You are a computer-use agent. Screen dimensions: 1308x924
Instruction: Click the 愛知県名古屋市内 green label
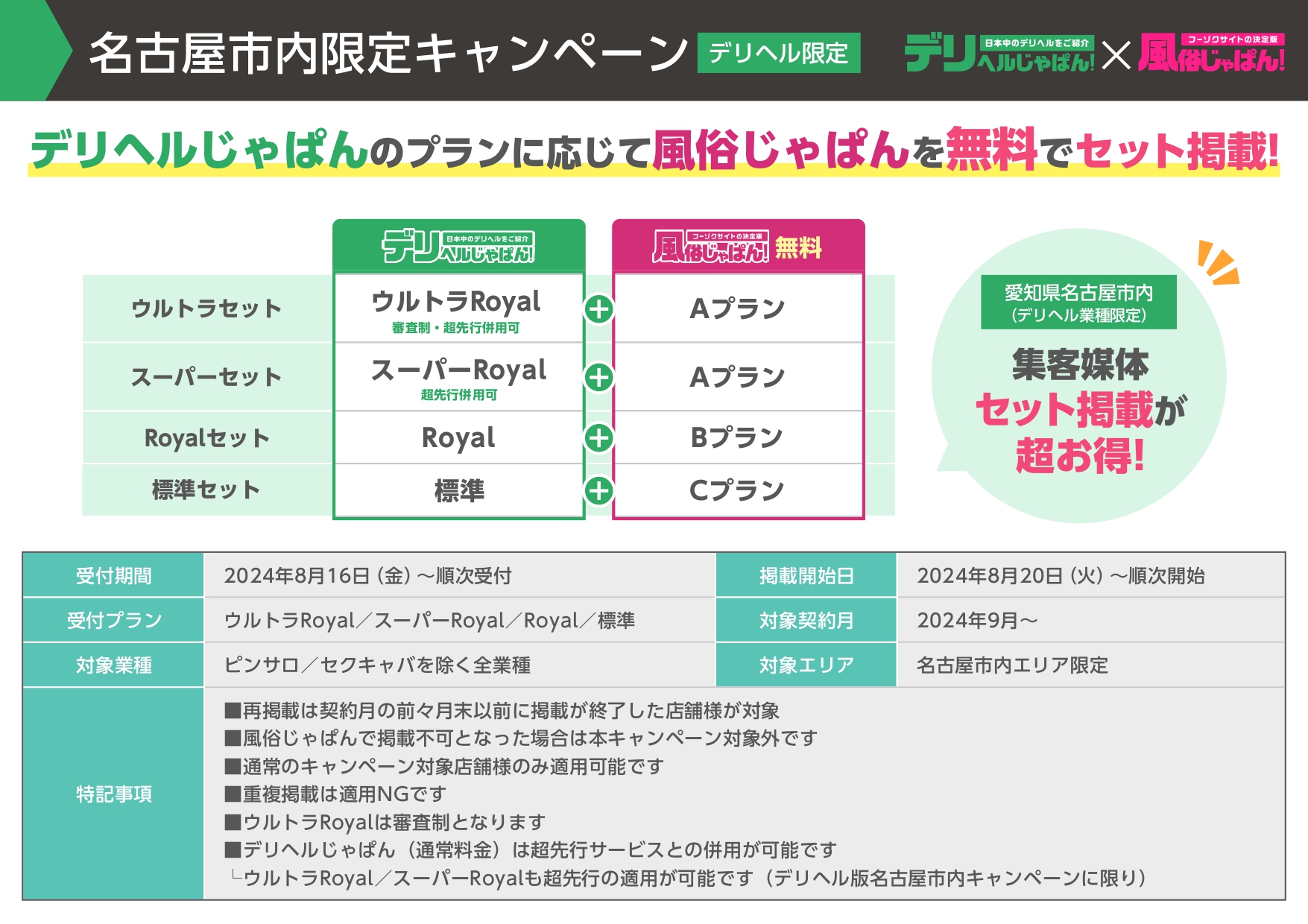pos(1078,303)
